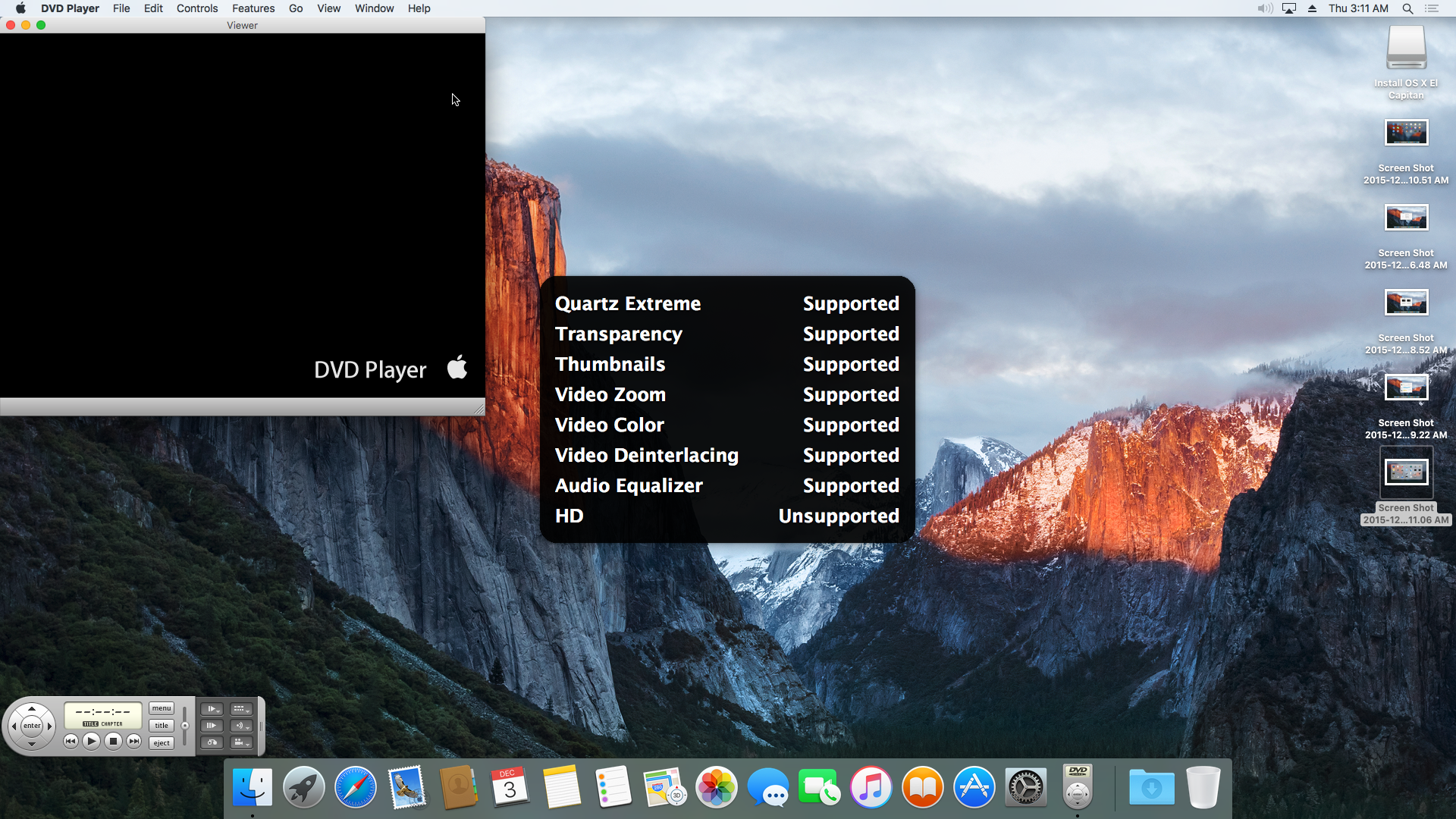Open the Window menu
Screen dimensions: 1456x819
click(x=374, y=8)
